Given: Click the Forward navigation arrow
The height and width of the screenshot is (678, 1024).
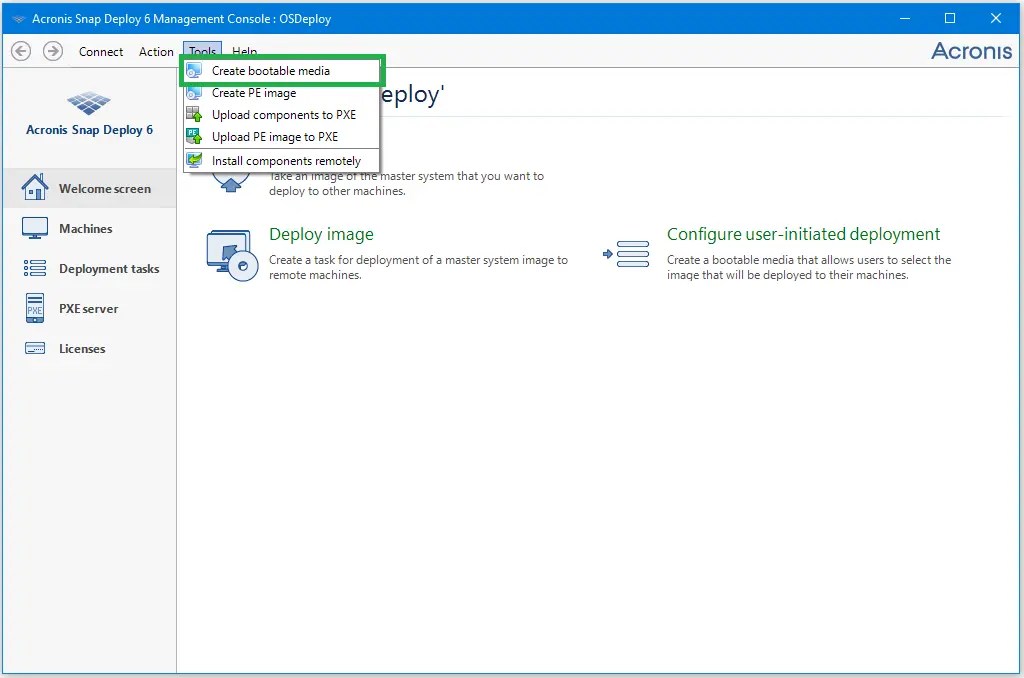Looking at the screenshot, I should (x=53, y=51).
